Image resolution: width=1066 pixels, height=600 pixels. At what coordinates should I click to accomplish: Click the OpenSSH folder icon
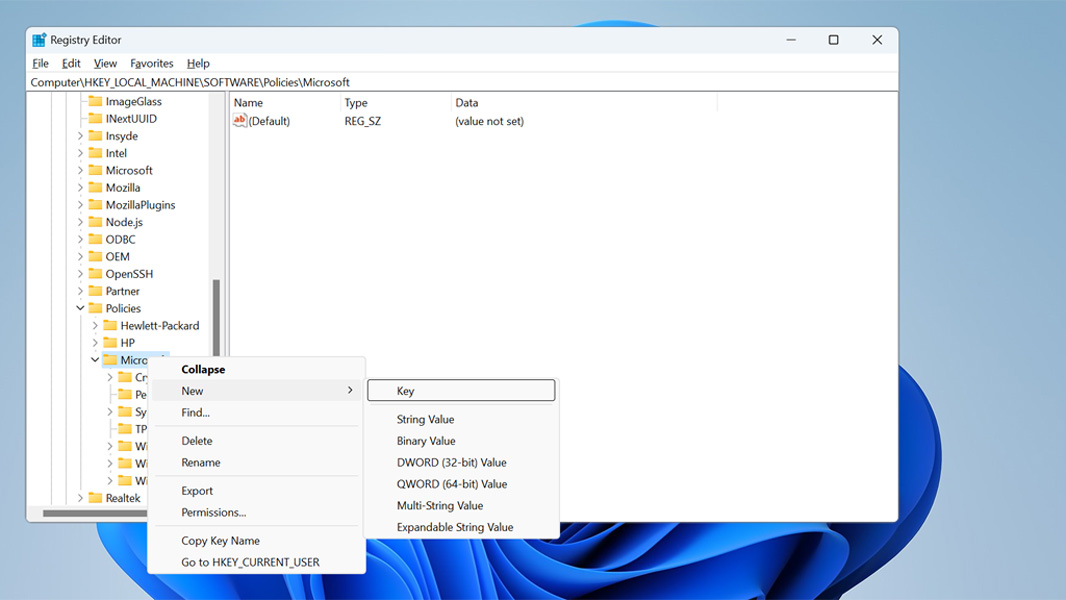[x=95, y=274]
